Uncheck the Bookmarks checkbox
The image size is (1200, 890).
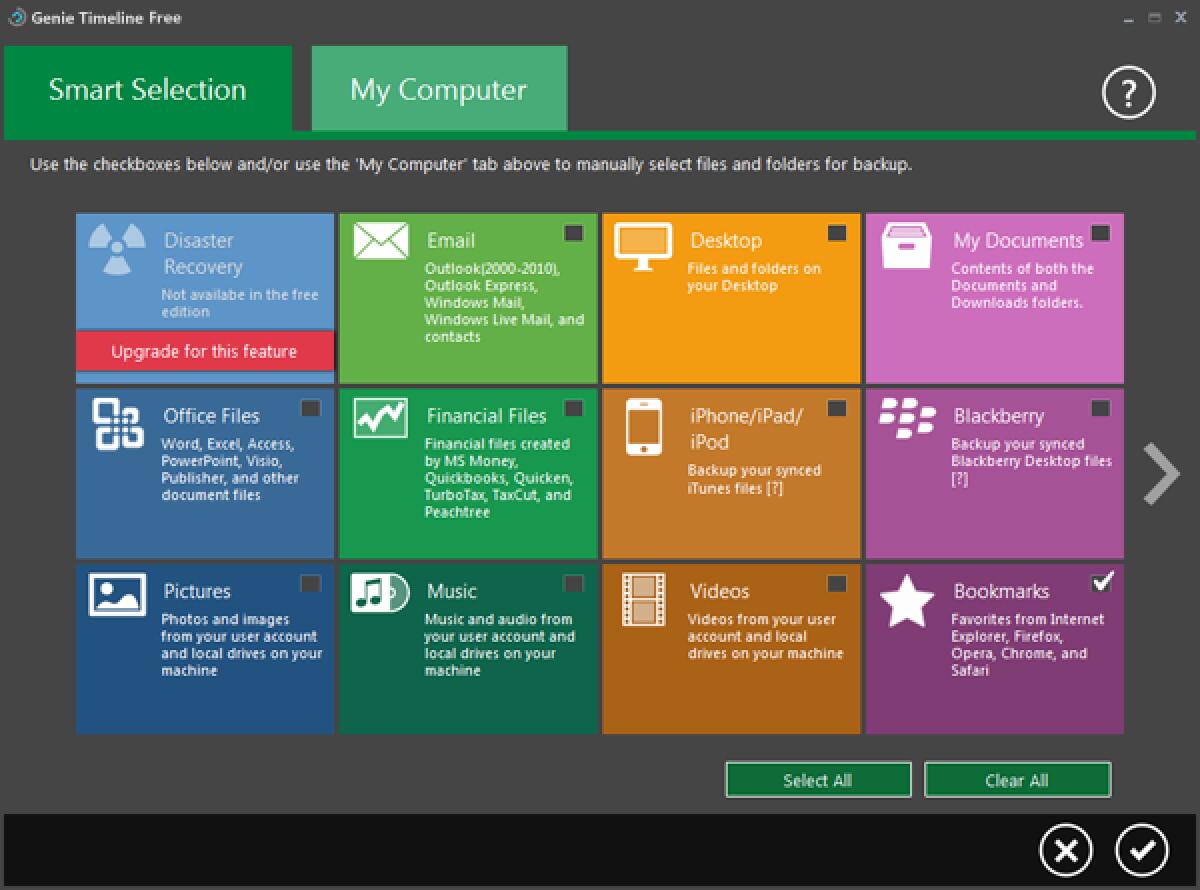click(x=1101, y=581)
